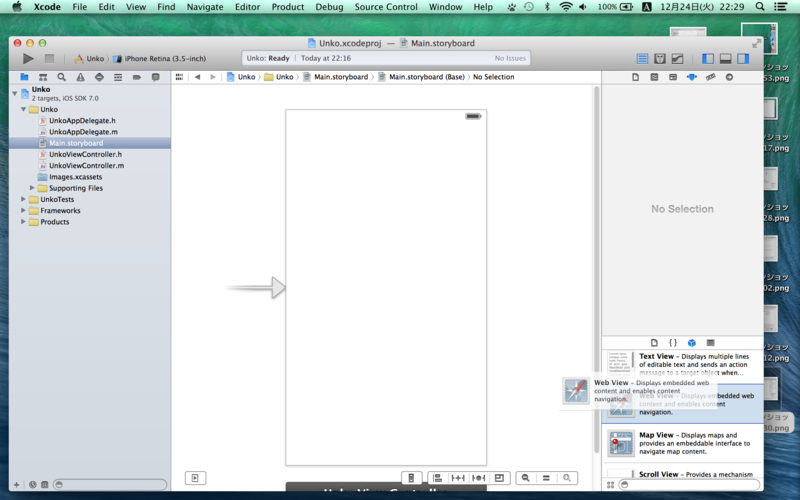Show the File Template library

click(654, 343)
